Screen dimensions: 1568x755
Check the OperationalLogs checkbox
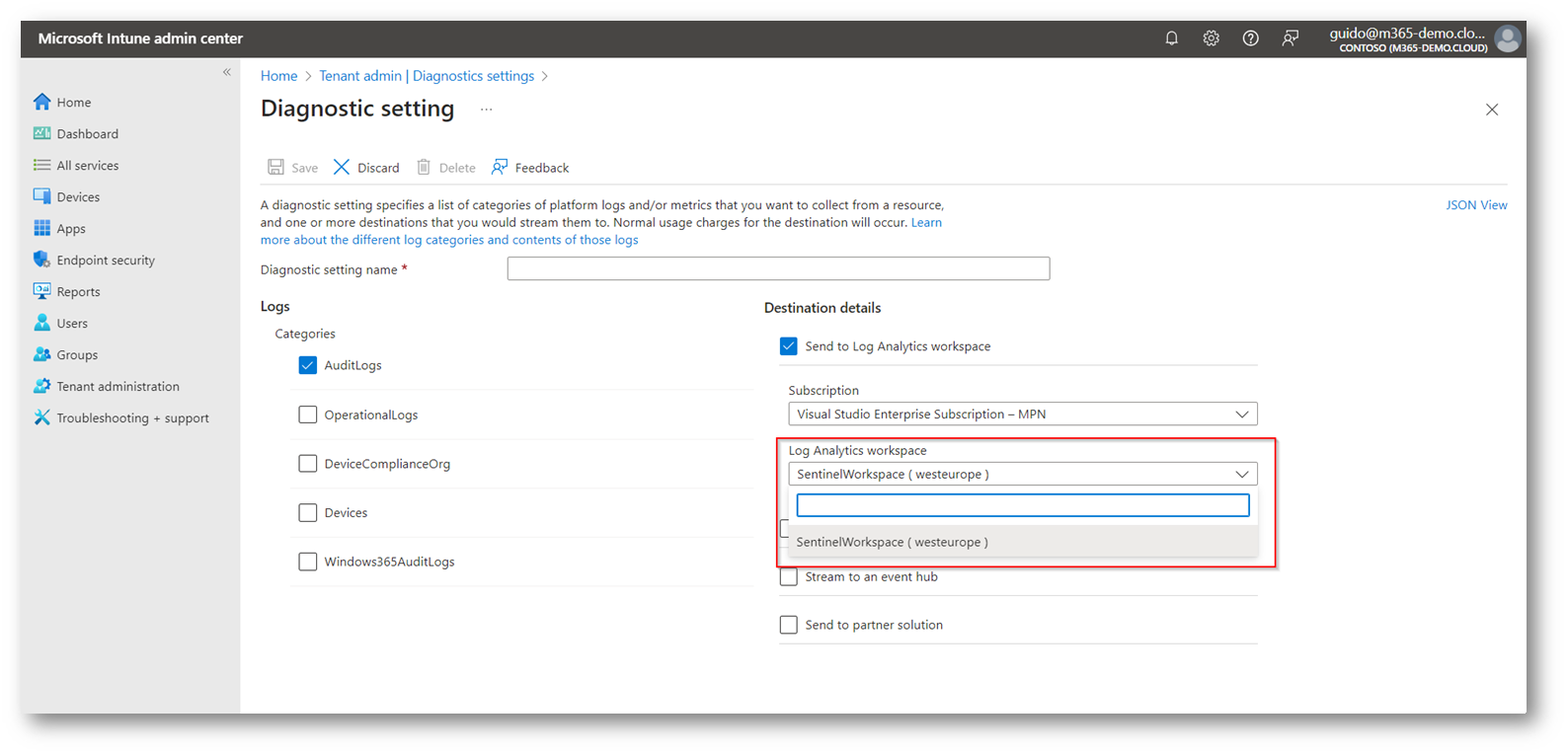click(308, 415)
